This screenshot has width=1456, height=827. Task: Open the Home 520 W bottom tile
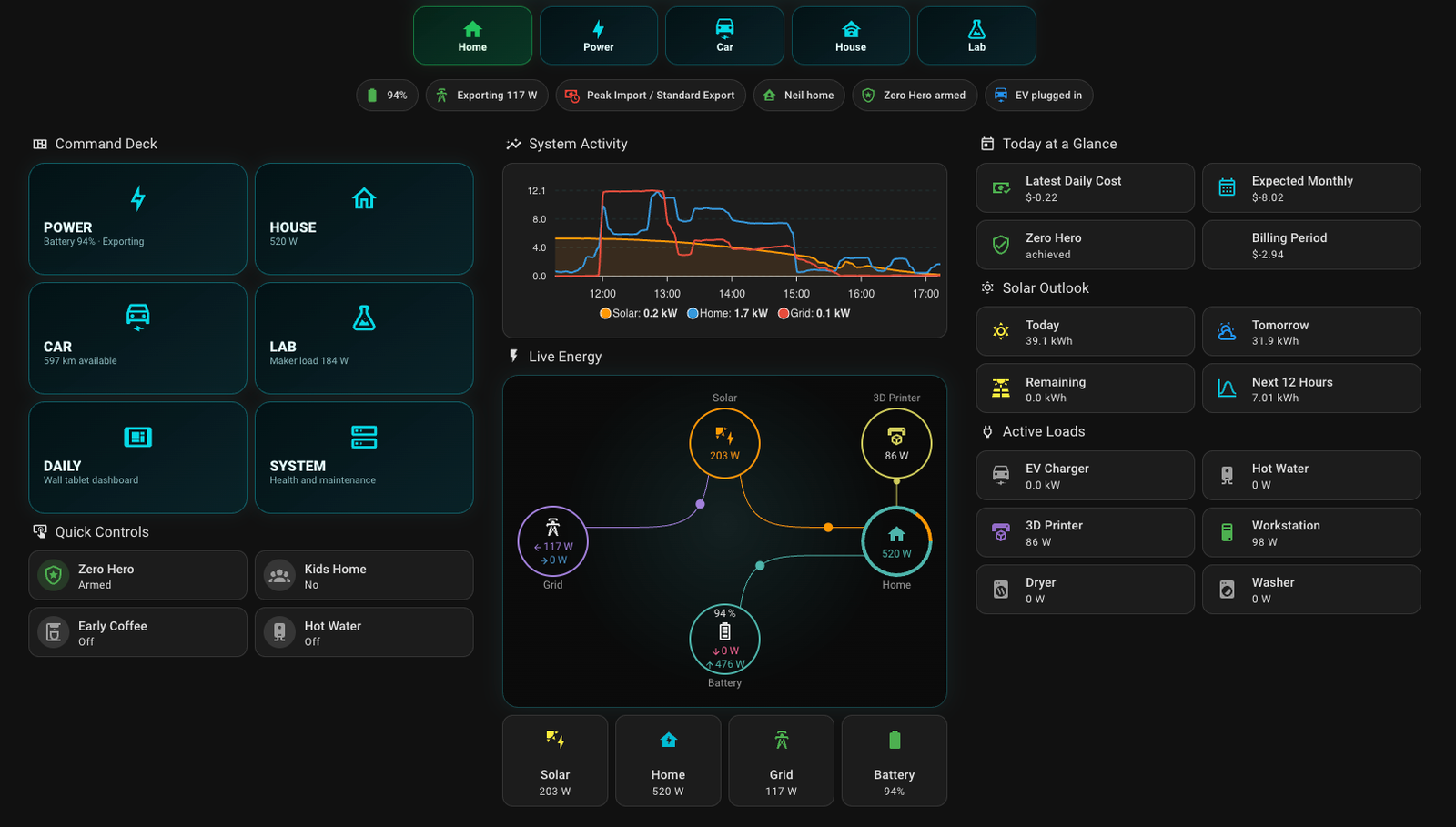click(x=668, y=761)
